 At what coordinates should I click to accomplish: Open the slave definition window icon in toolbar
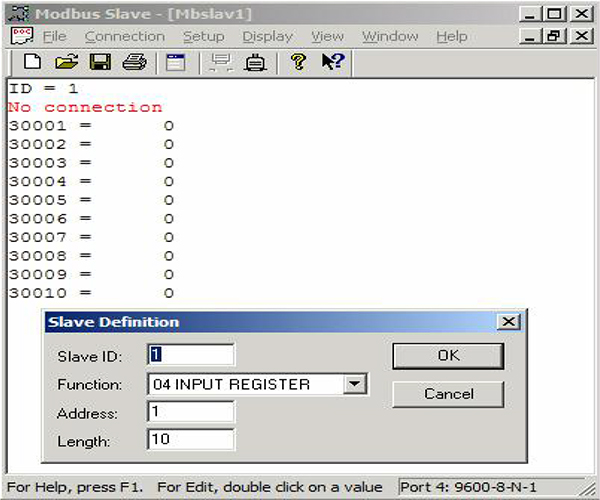175,62
